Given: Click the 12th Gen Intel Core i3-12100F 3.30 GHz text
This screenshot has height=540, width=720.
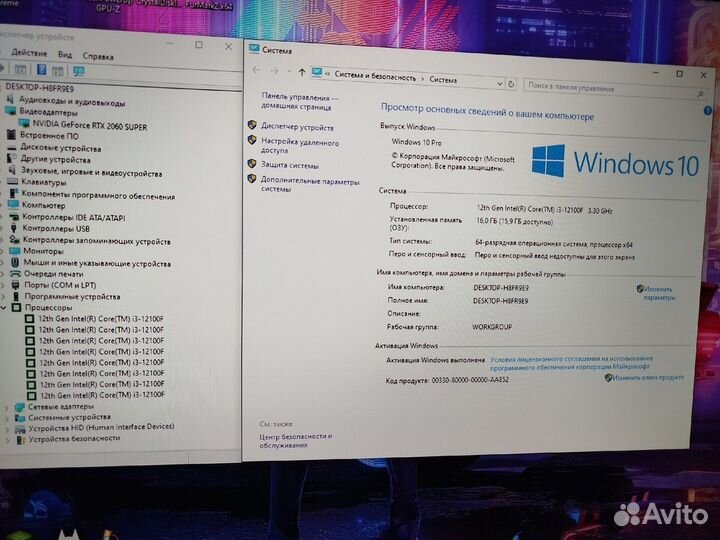Looking at the screenshot, I should 544,209.
